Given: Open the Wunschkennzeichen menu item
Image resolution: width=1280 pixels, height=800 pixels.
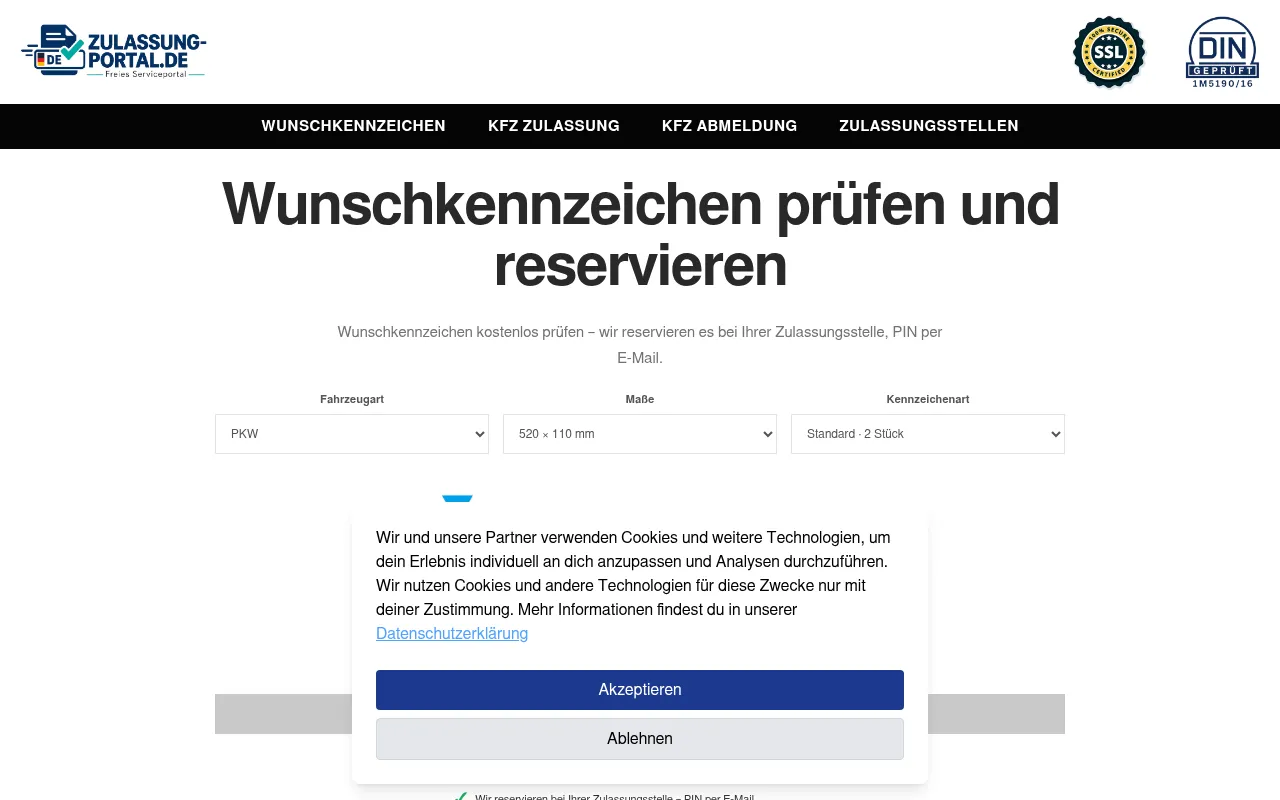Looking at the screenshot, I should tap(353, 126).
